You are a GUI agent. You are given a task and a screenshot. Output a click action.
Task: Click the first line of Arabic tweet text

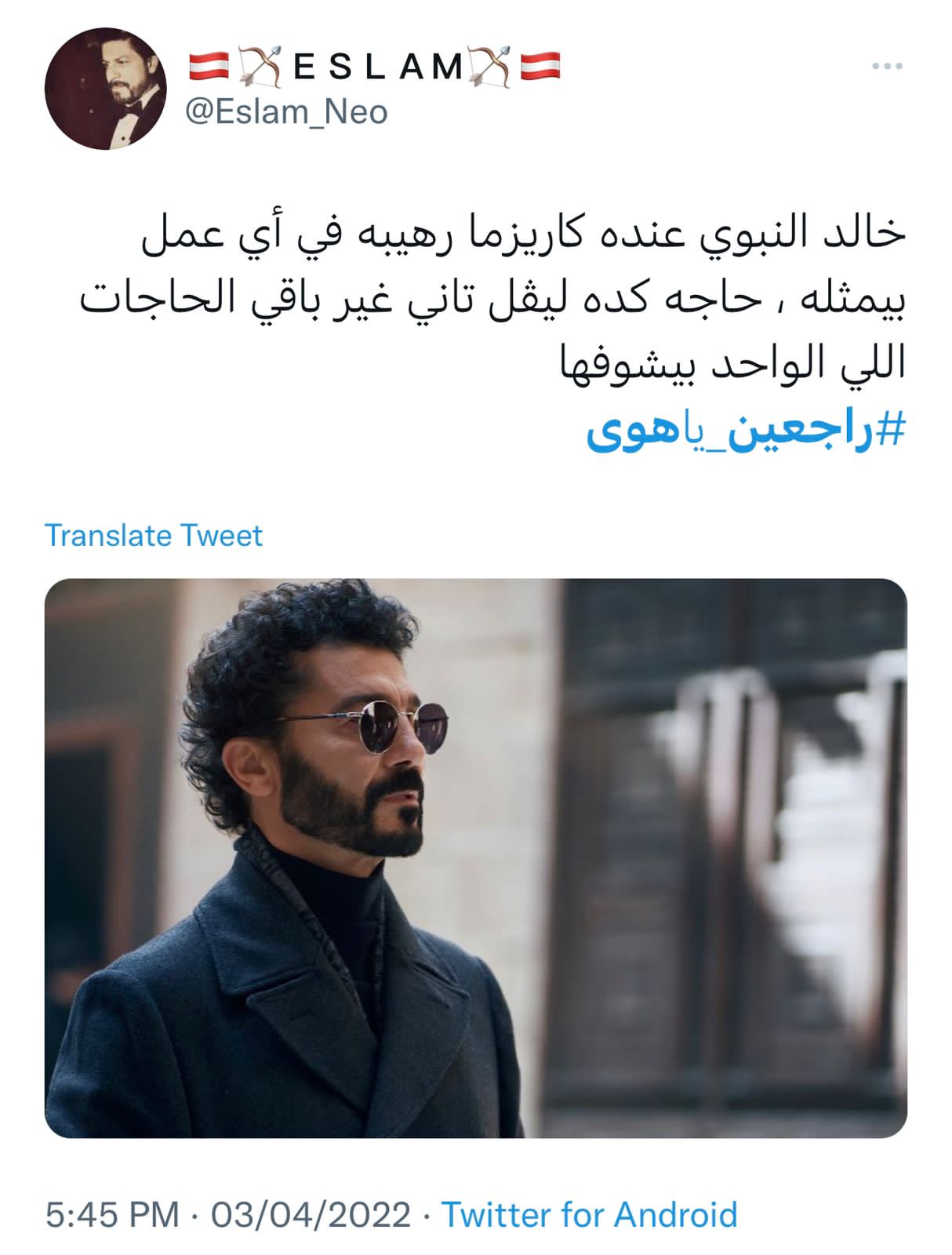point(525,234)
